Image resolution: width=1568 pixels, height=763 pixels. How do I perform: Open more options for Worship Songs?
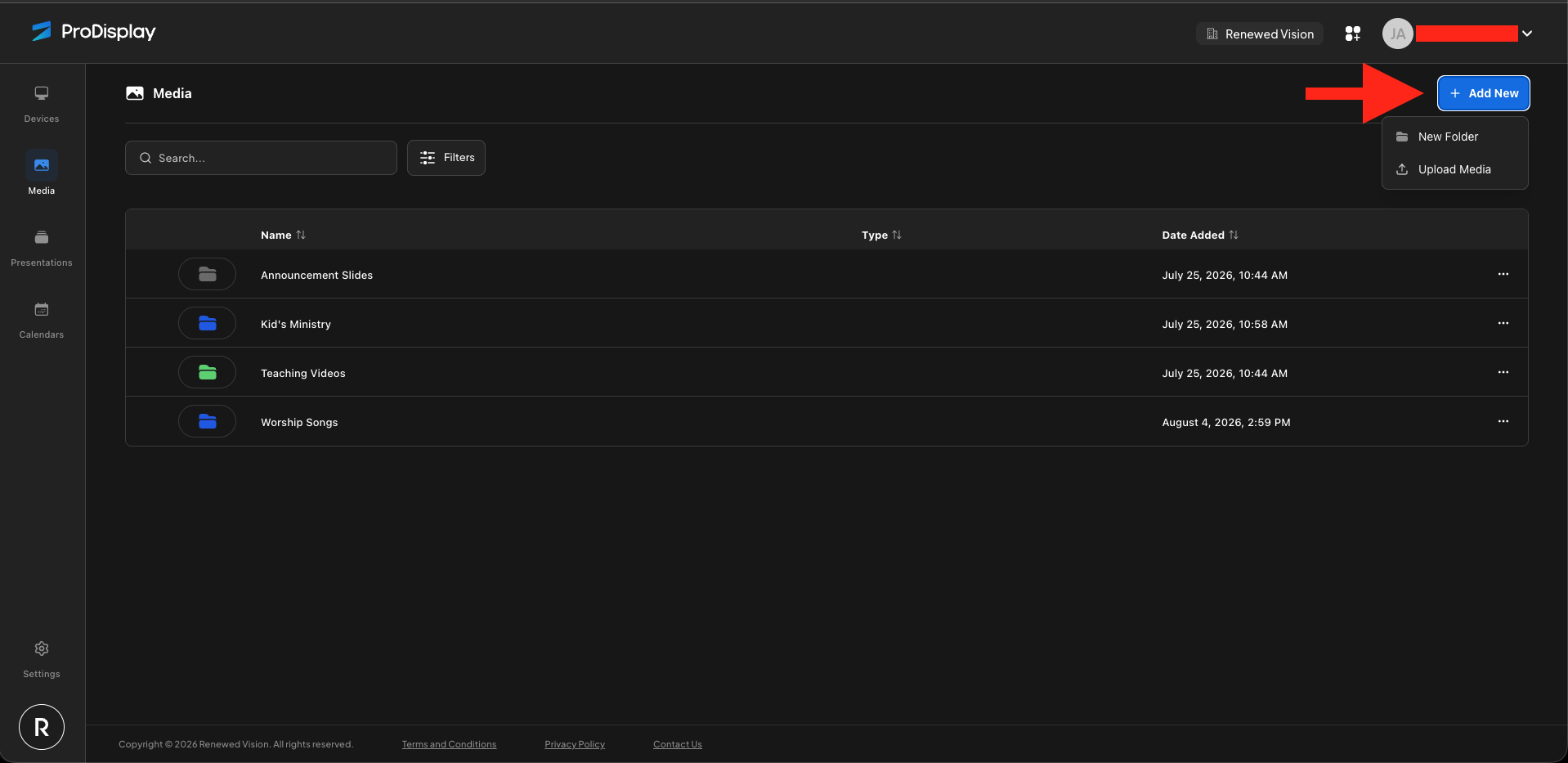[1503, 421]
